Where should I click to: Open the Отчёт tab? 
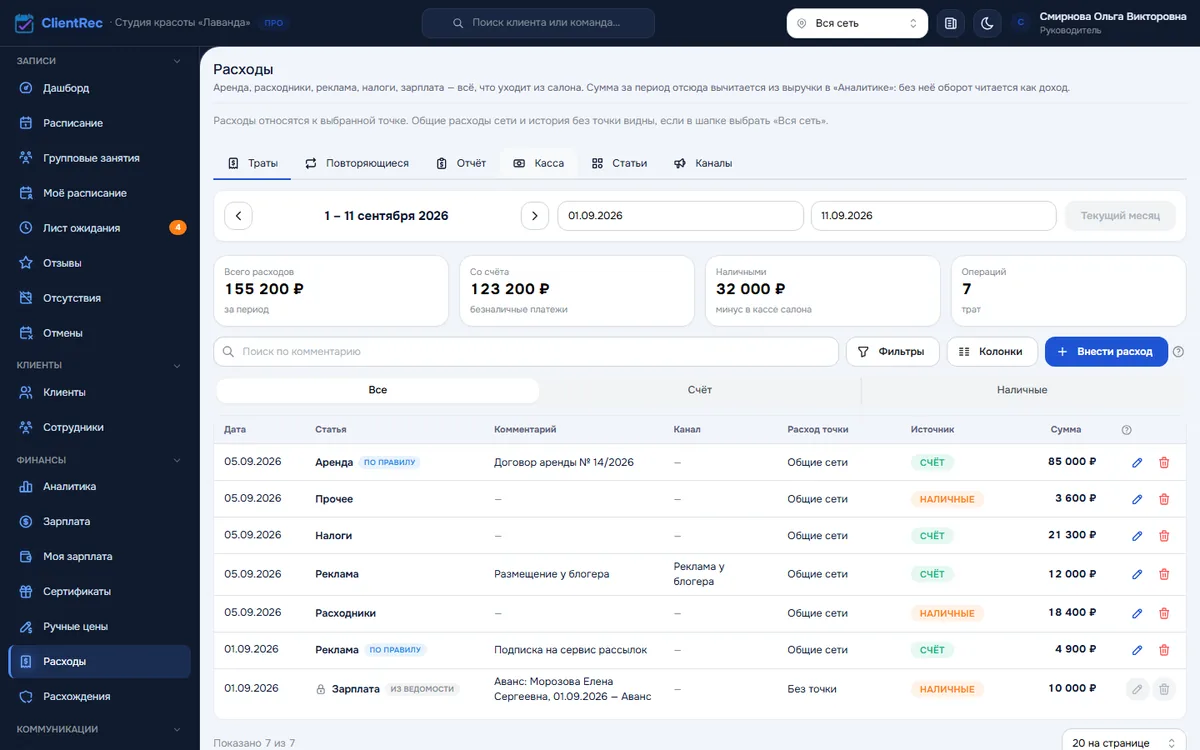click(x=461, y=163)
